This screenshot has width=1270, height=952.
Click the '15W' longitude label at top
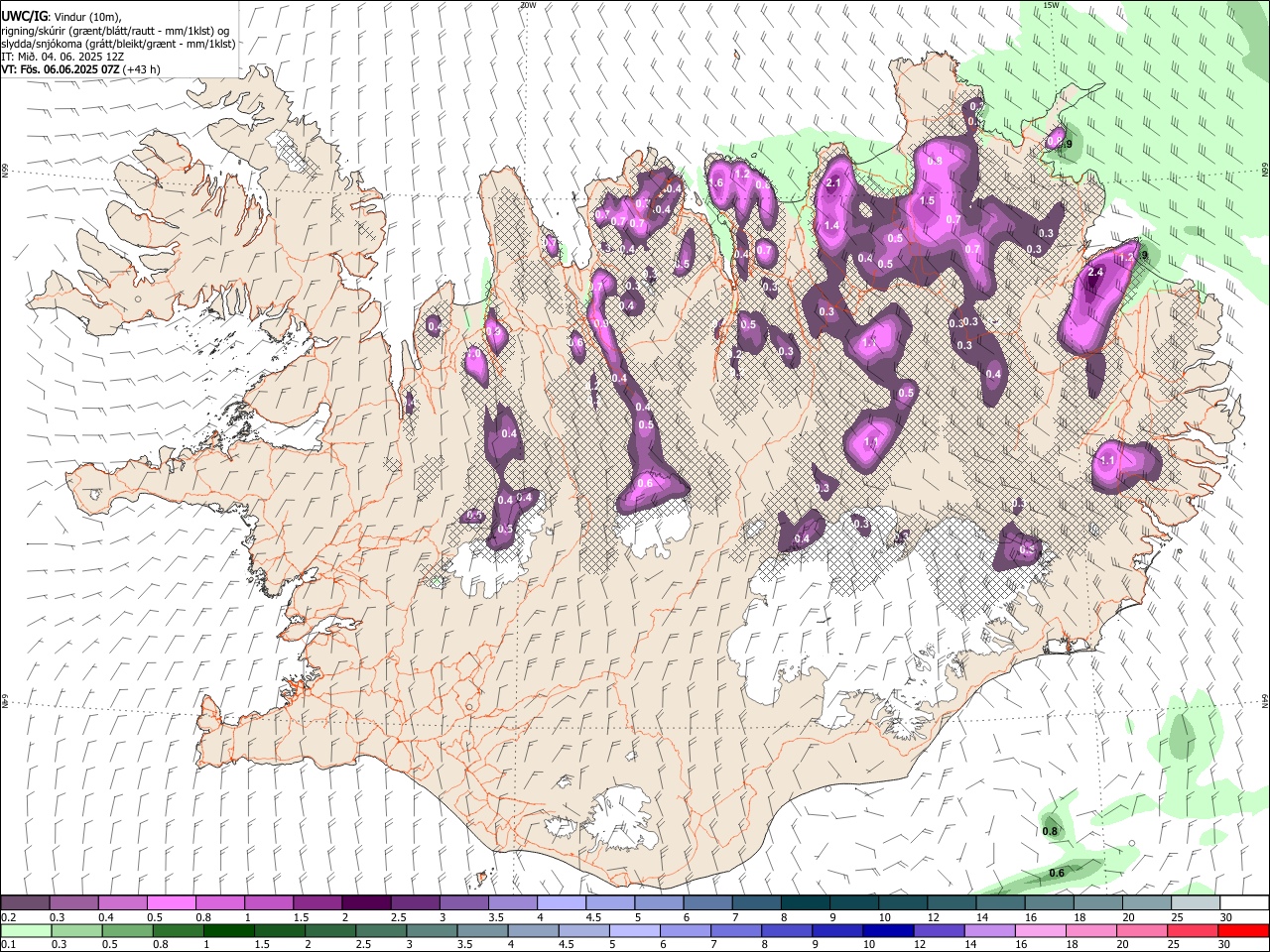[x=1051, y=5]
